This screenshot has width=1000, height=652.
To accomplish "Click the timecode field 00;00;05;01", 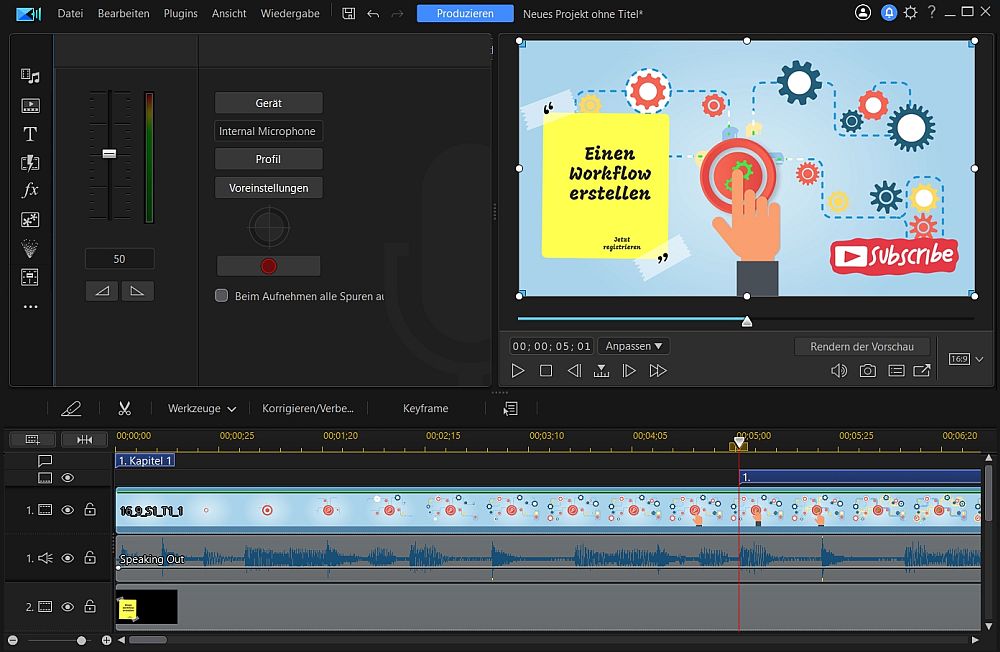I will [x=552, y=346].
